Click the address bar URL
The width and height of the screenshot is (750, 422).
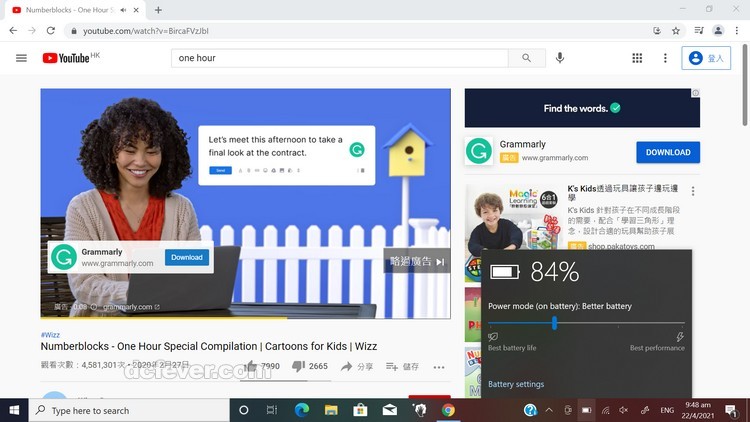tap(146, 31)
